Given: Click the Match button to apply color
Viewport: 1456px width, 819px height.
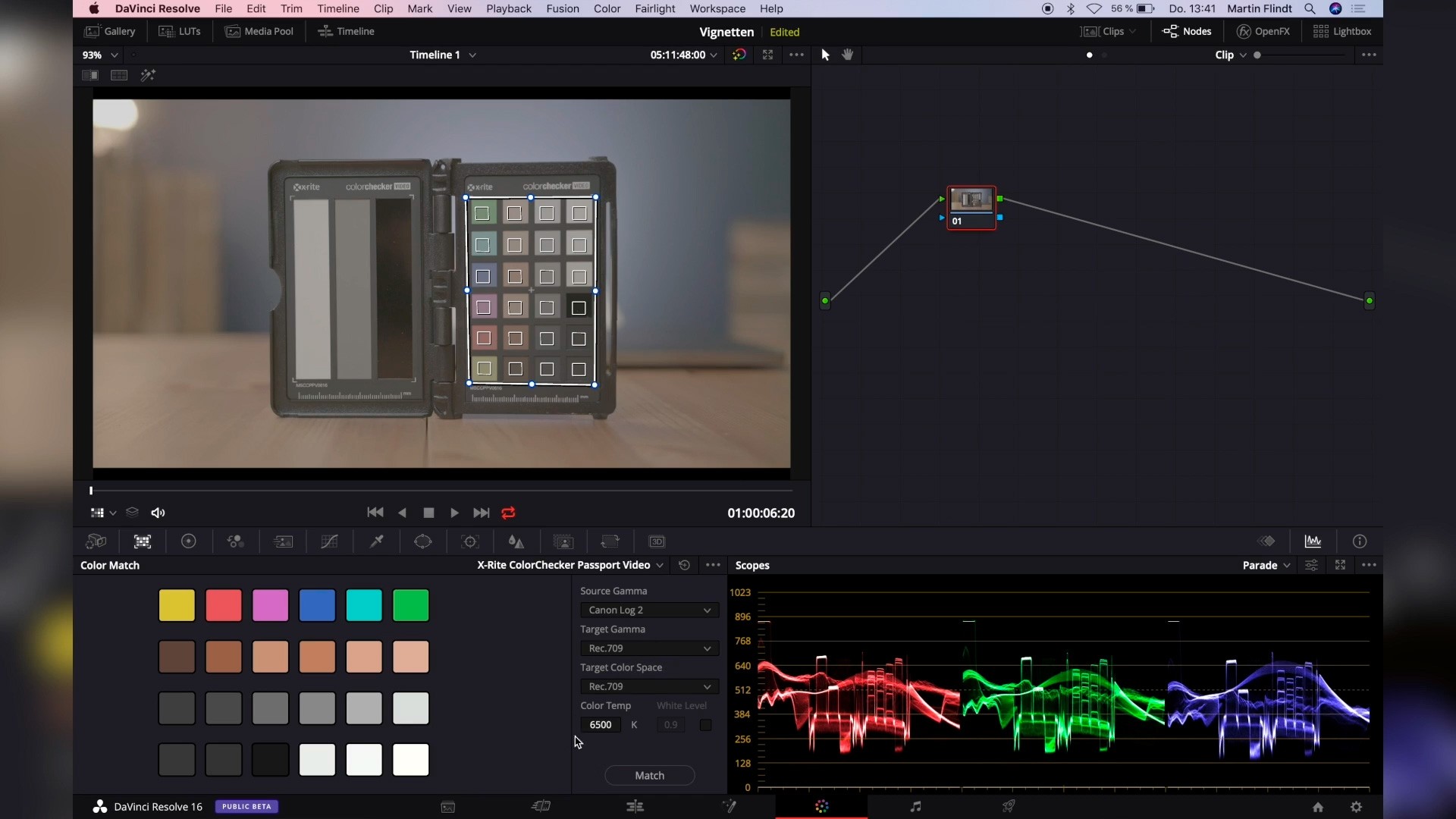Looking at the screenshot, I should coord(649,775).
